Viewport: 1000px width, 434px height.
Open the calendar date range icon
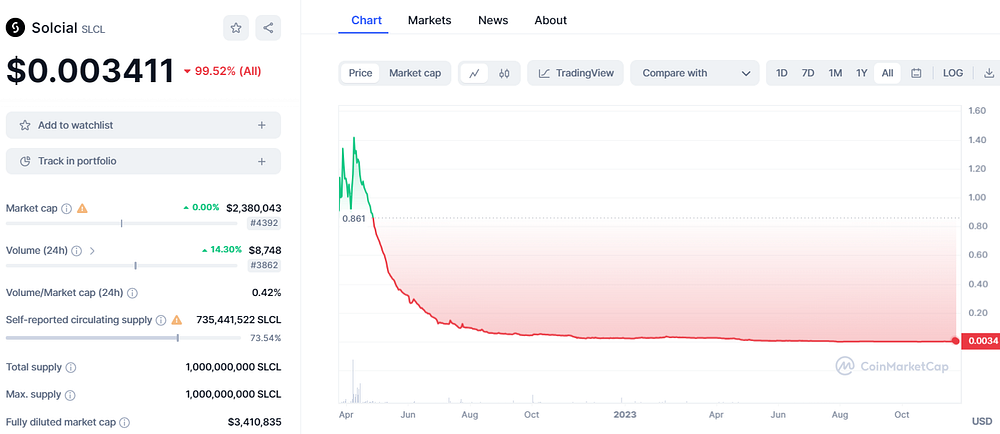tap(916, 73)
